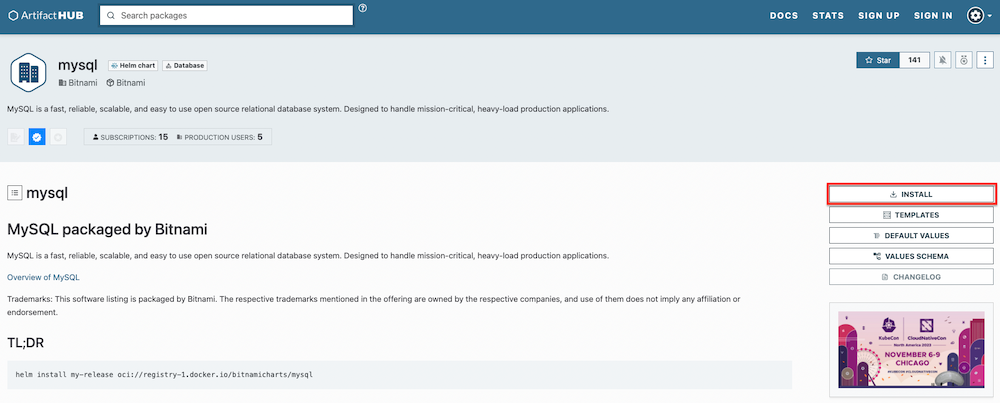Click the blue verified publisher badge

(37, 137)
